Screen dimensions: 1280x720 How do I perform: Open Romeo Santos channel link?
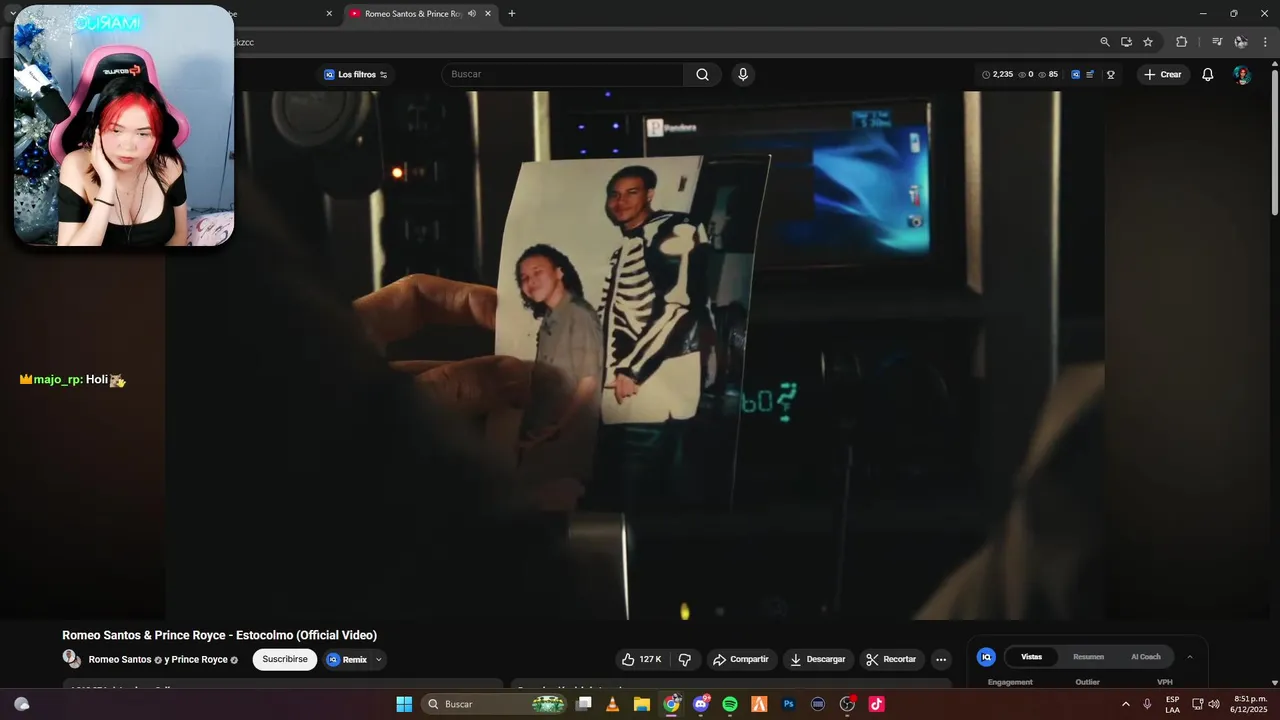point(120,660)
